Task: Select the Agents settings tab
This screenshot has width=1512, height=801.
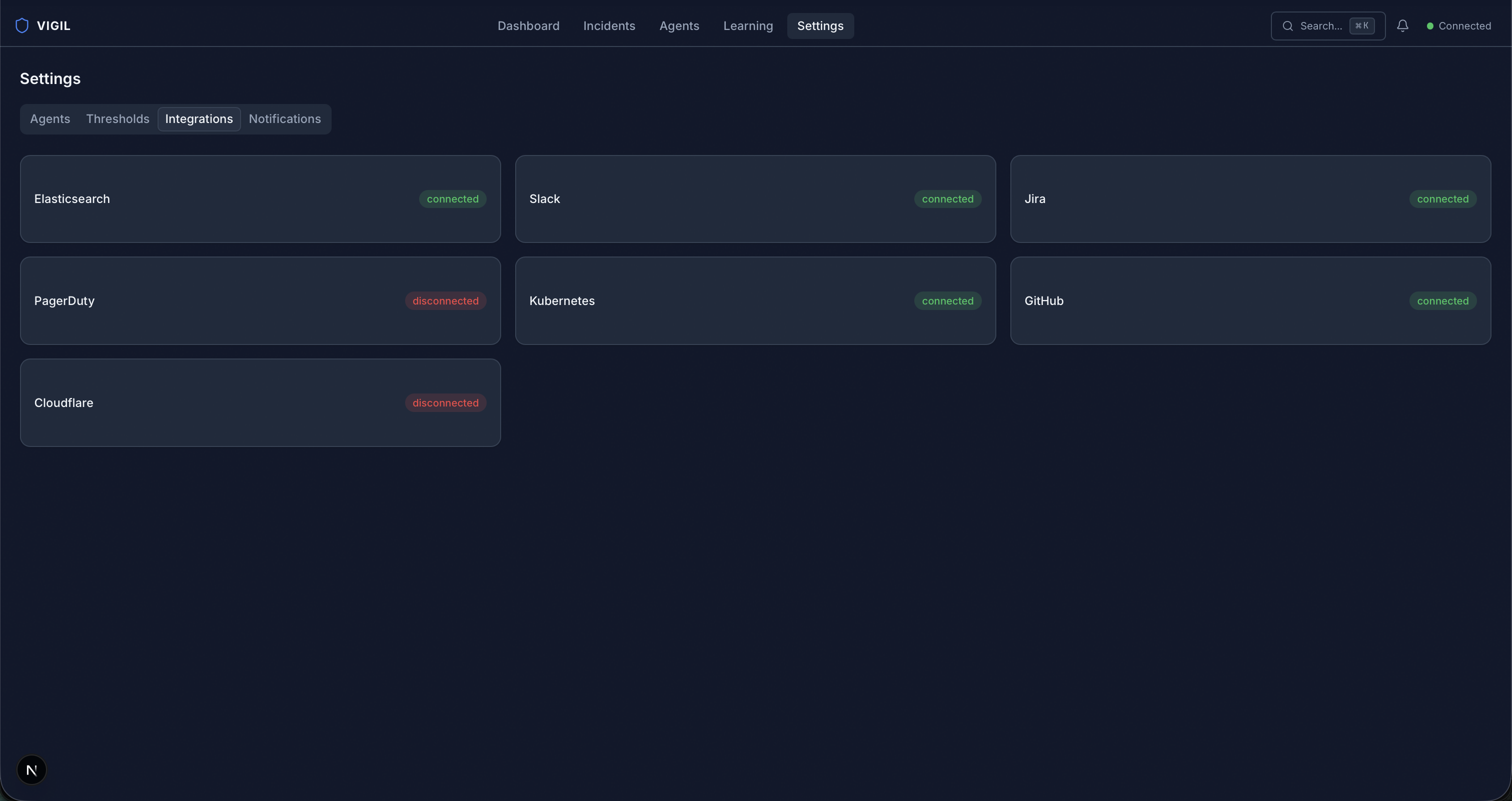Action: [x=50, y=119]
